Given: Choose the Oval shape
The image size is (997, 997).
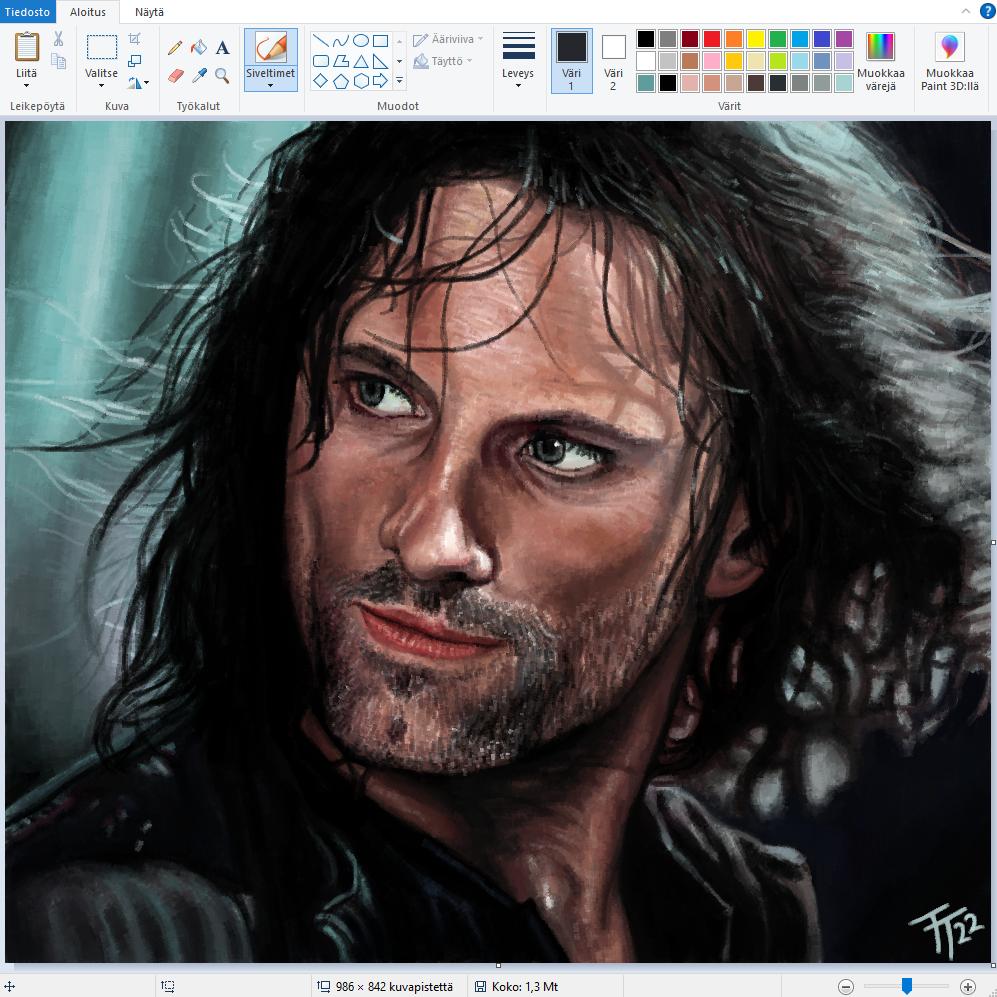Looking at the screenshot, I should 361,41.
